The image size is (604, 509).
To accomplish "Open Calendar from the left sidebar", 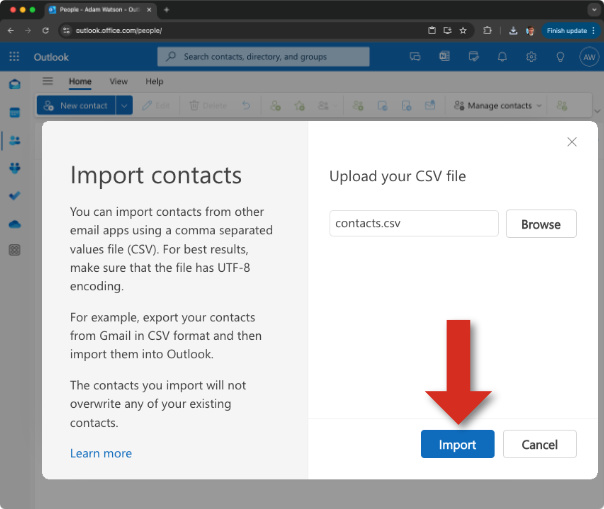I will (15, 113).
